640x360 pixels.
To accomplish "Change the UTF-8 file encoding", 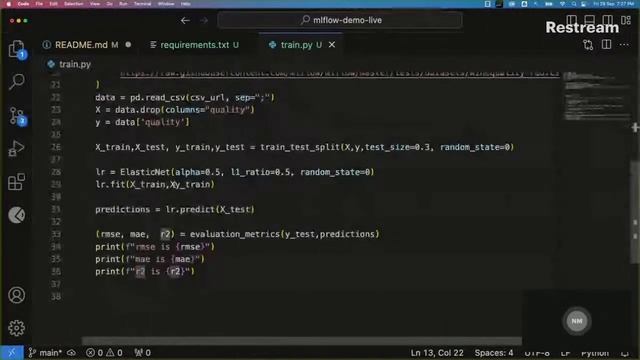I will [537, 353].
